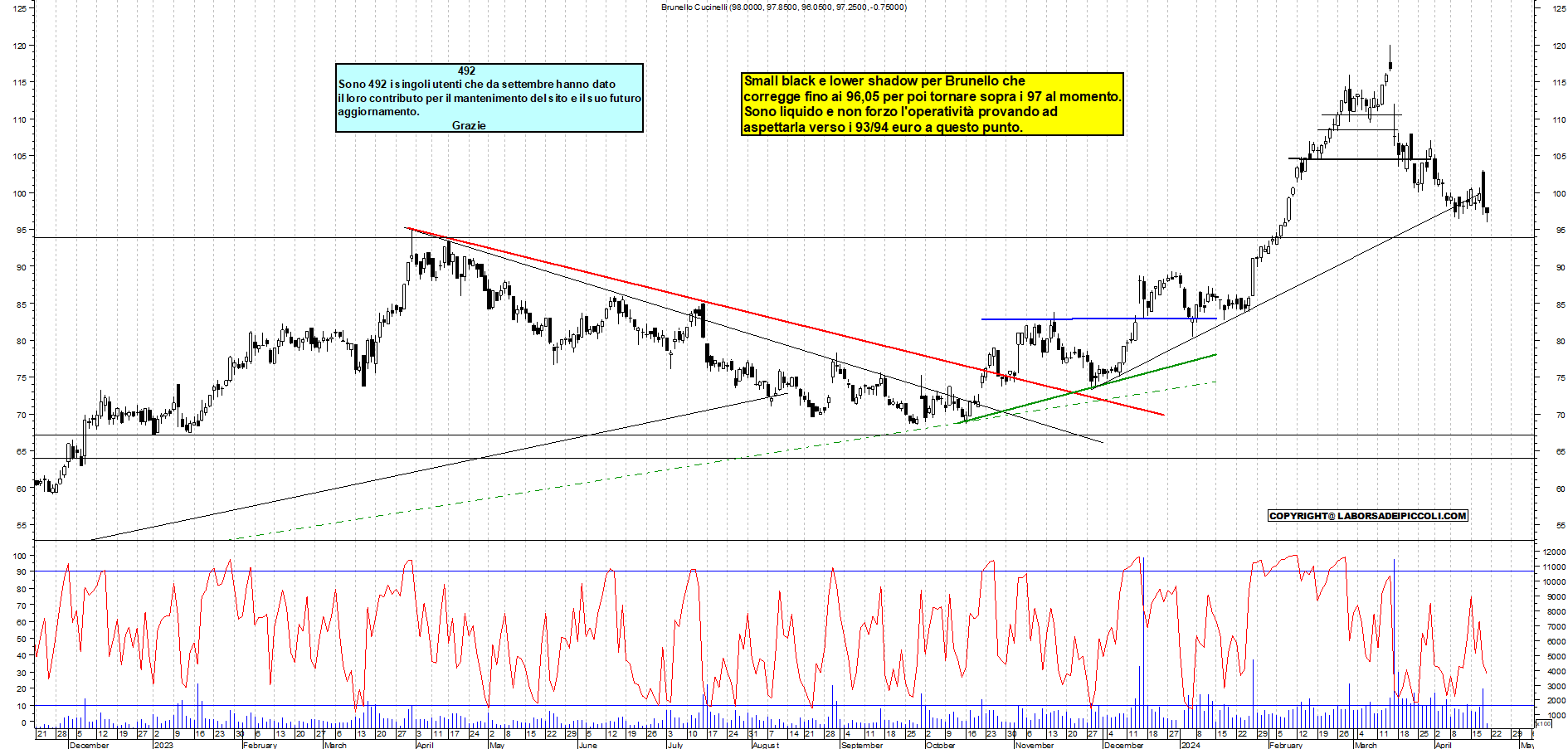The width and height of the screenshot is (1568, 749).
Task: Select the solid green ascending trendline
Action: 1087,389
